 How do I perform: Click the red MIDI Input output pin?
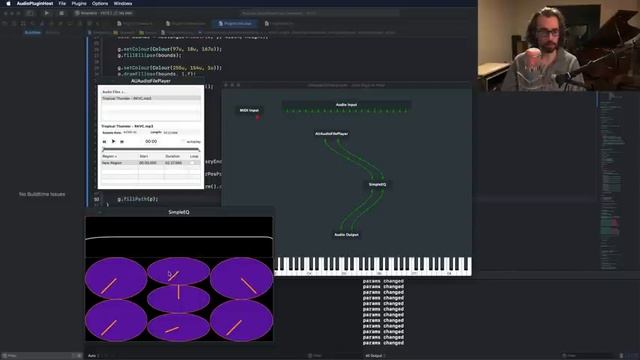click(x=258, y=117)
